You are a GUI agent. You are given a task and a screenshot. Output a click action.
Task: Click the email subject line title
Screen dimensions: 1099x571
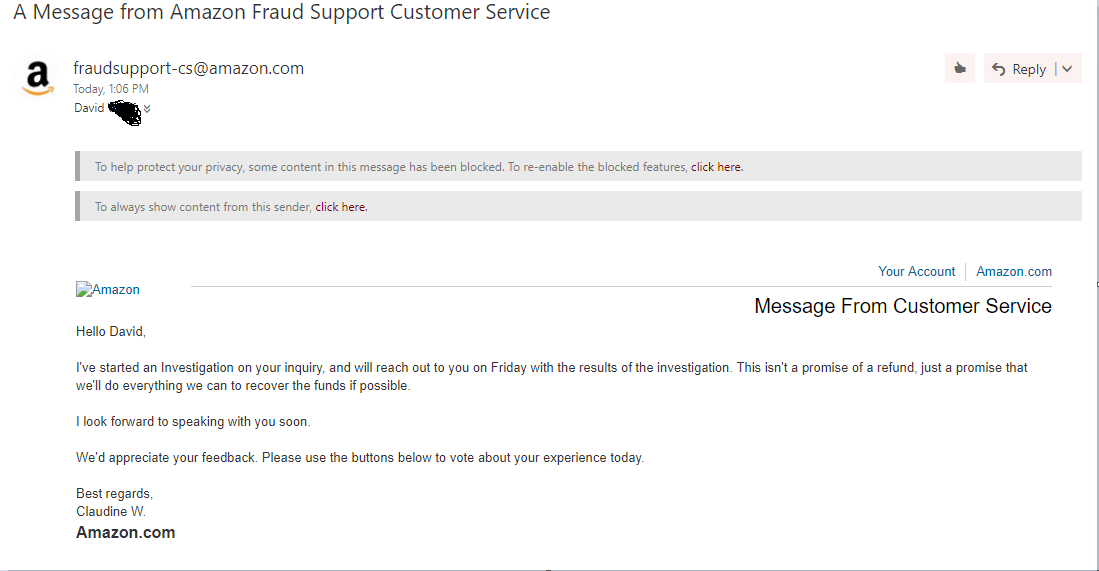[282, 12]
